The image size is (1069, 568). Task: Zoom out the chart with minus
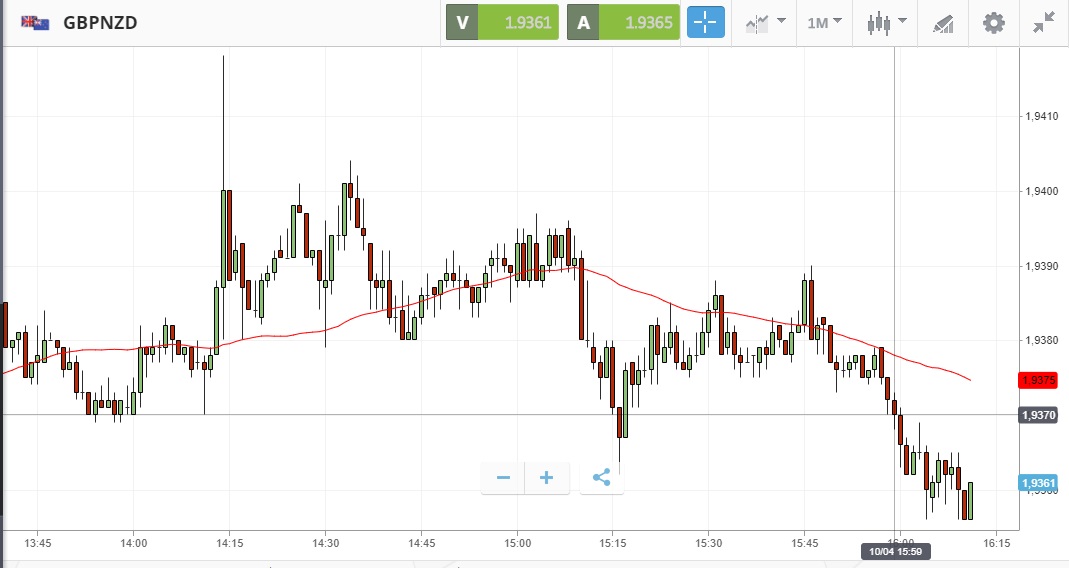point(503,478)
